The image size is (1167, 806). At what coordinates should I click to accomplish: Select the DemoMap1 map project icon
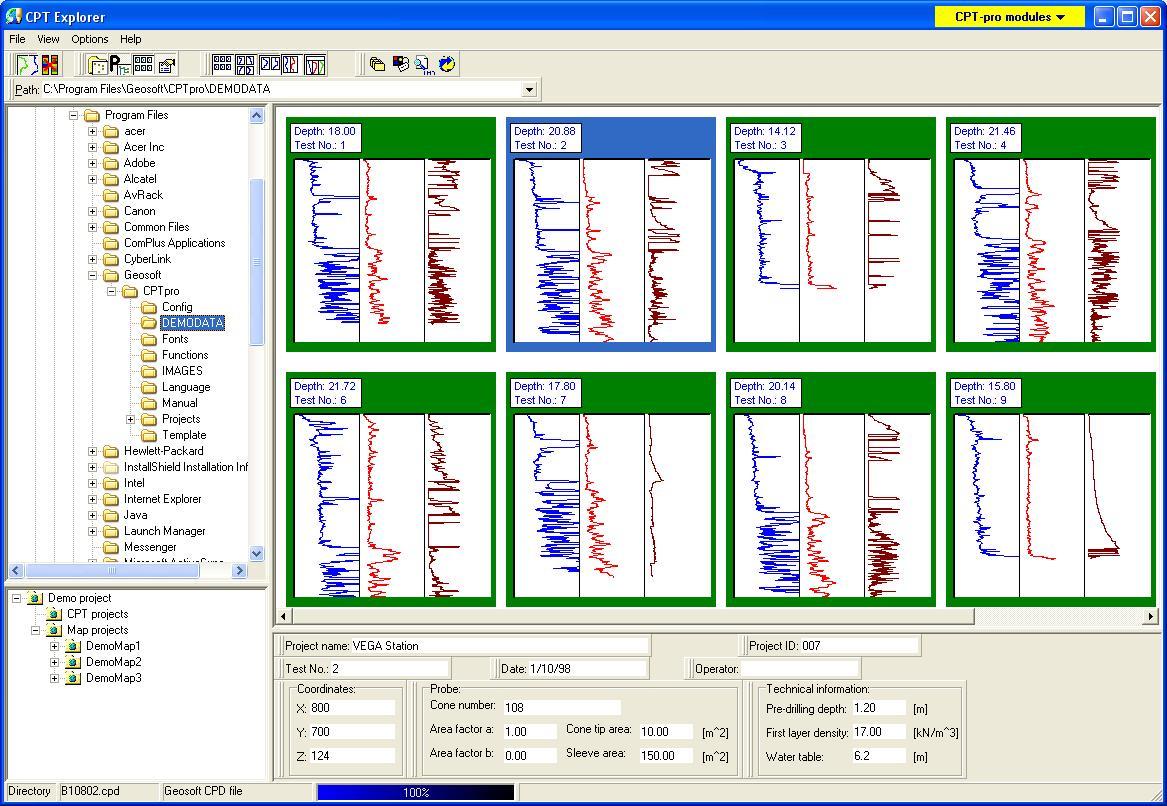click(73, 646)
